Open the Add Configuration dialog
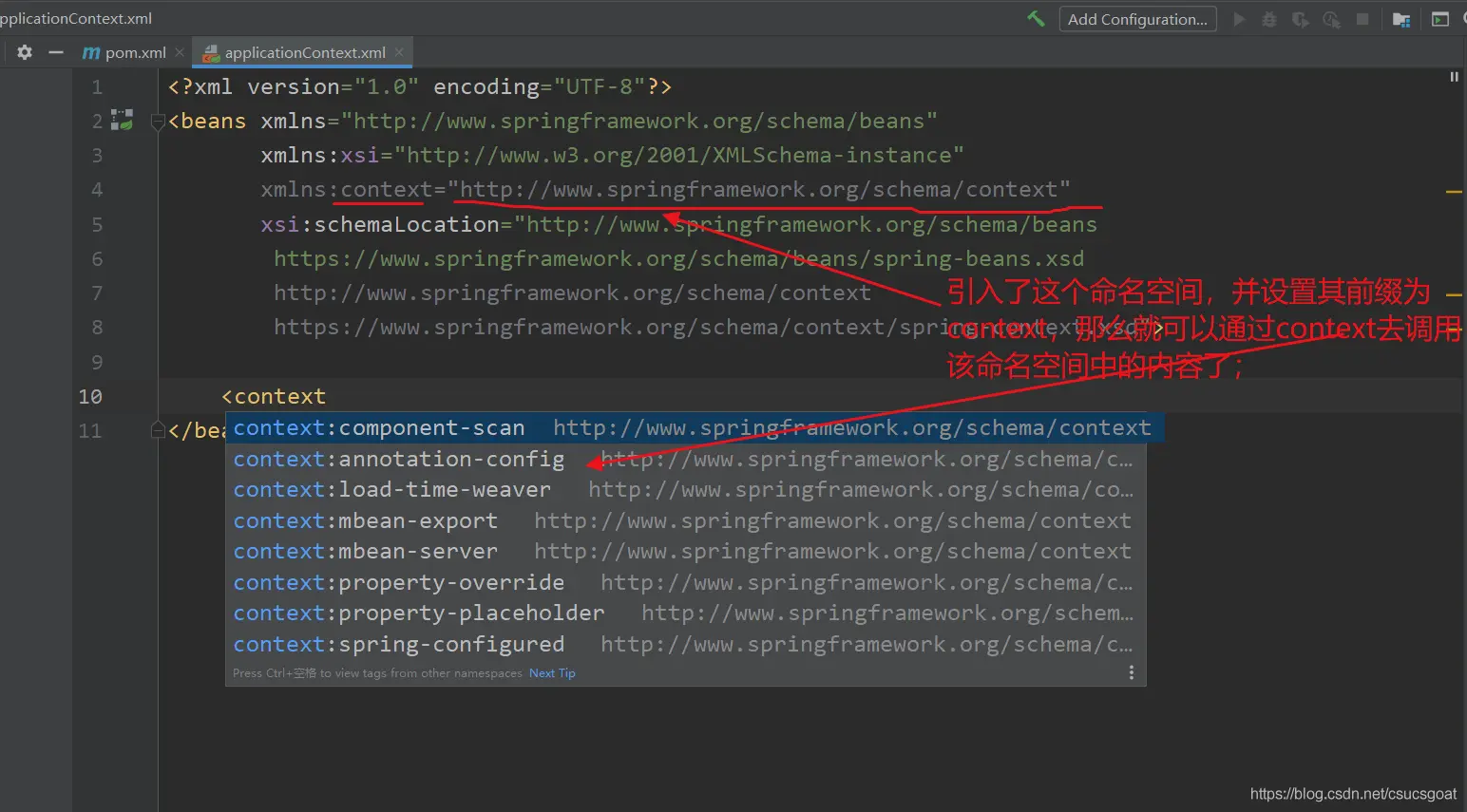The width and height of the screenshot is (1467, 812). pos(1137,19)
